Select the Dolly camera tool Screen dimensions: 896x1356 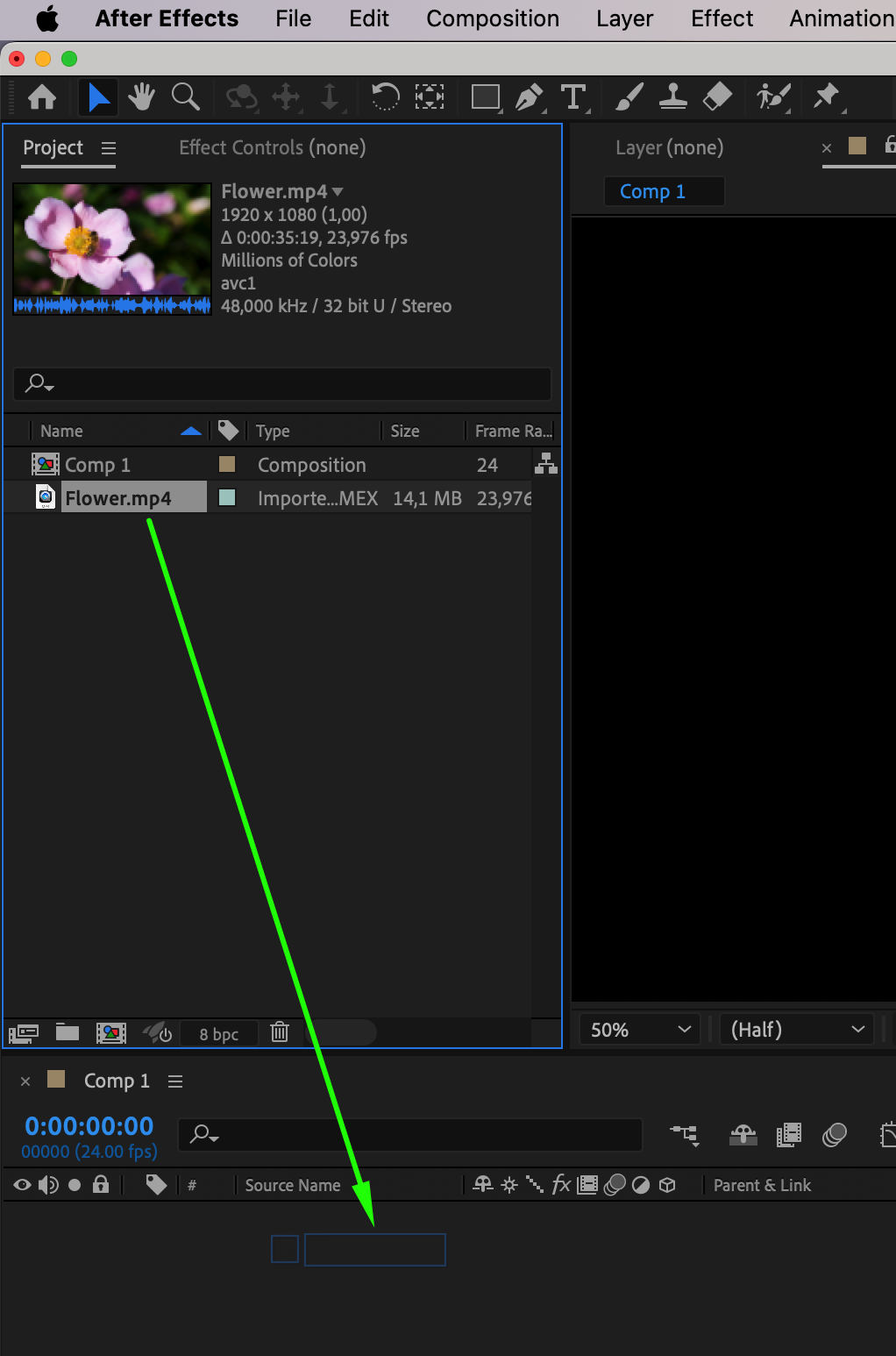click(330, 96)
